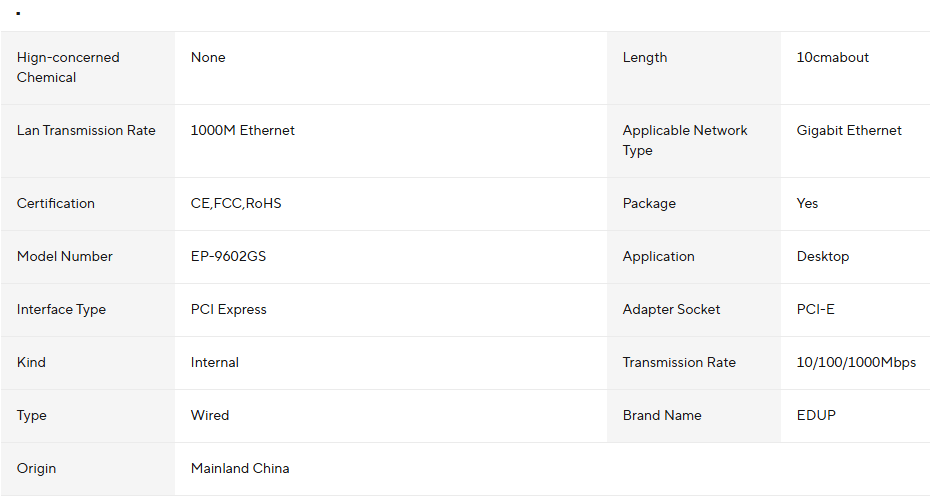Select the "Wired" value
Screen dimensions: 930x503
pos(210,415)
